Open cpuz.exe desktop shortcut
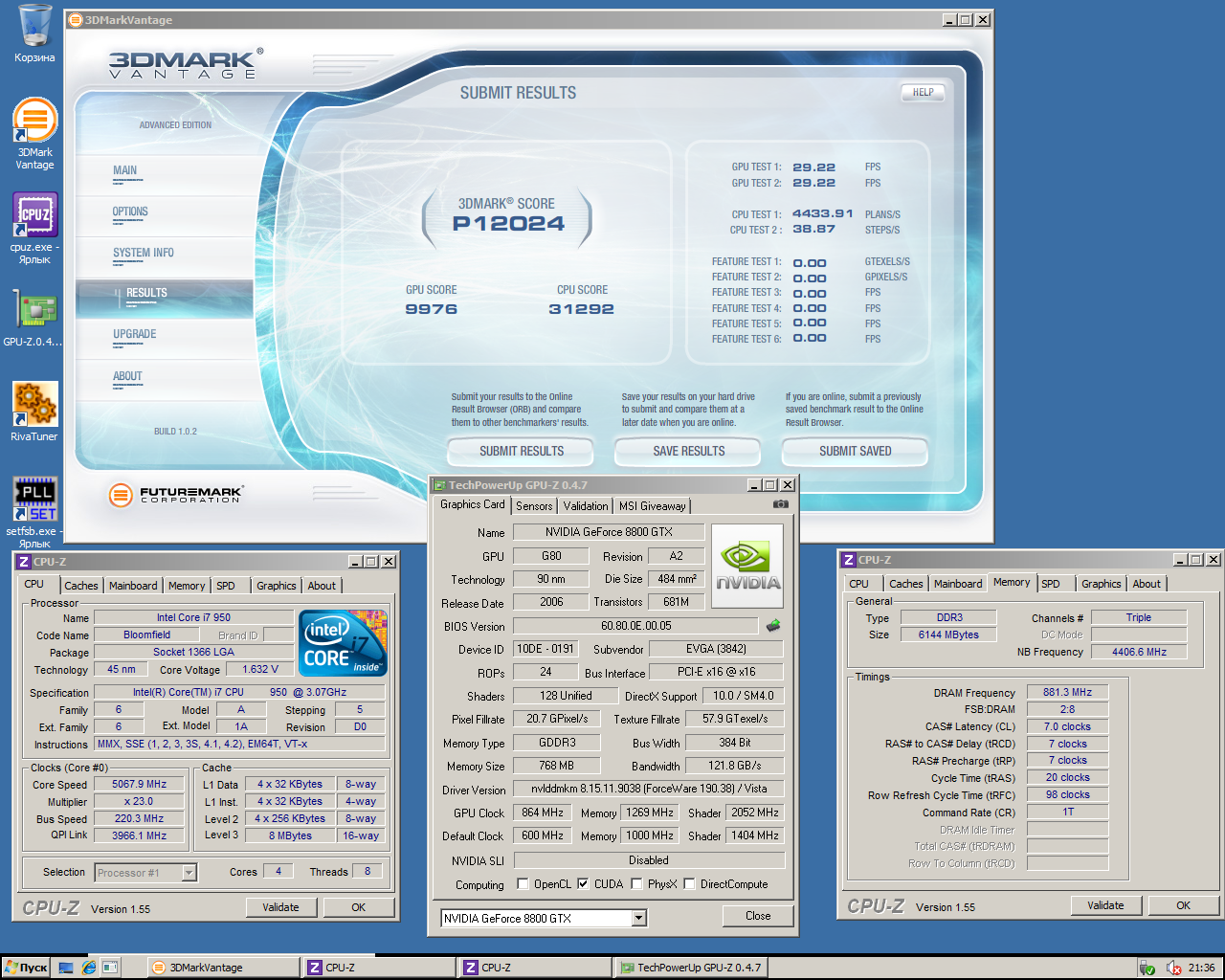Viewport: 1225px width, 980px height. pyautogui.click(x=34, y=228)
